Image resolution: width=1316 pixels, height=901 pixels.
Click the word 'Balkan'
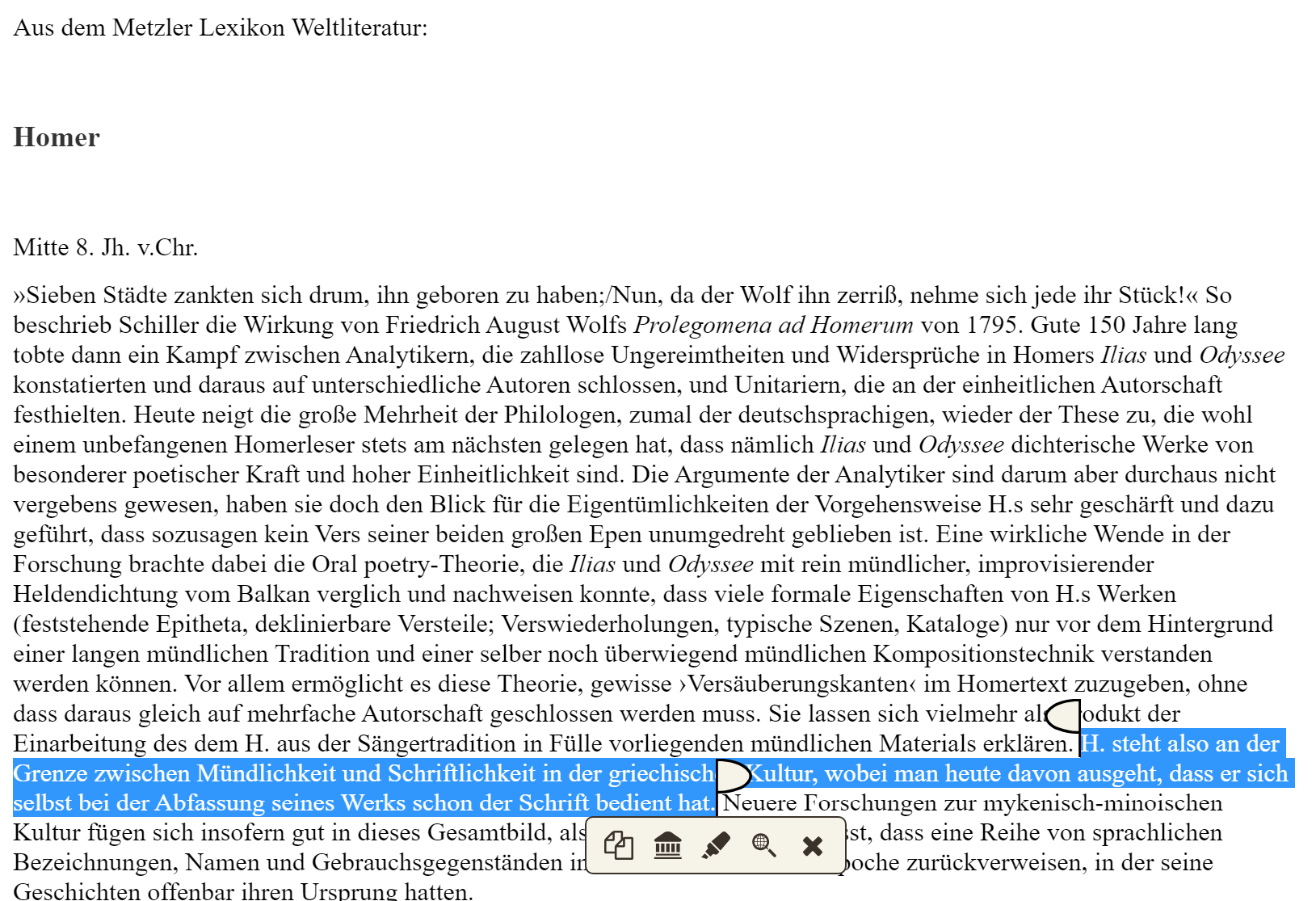click(x=272, y=594)
